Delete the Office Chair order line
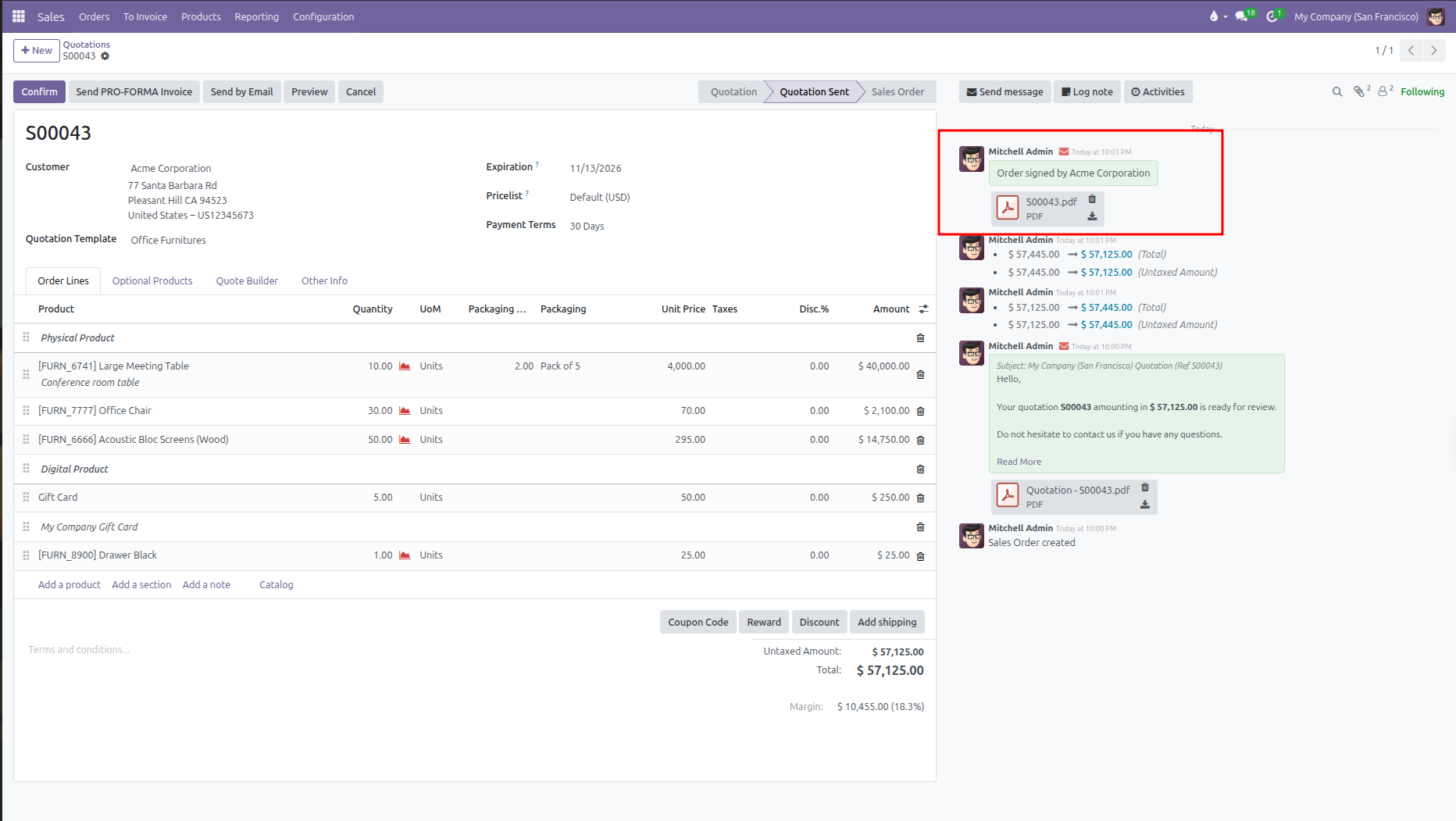The height and width of the screenshot is (821, 1456). point(920,411)
